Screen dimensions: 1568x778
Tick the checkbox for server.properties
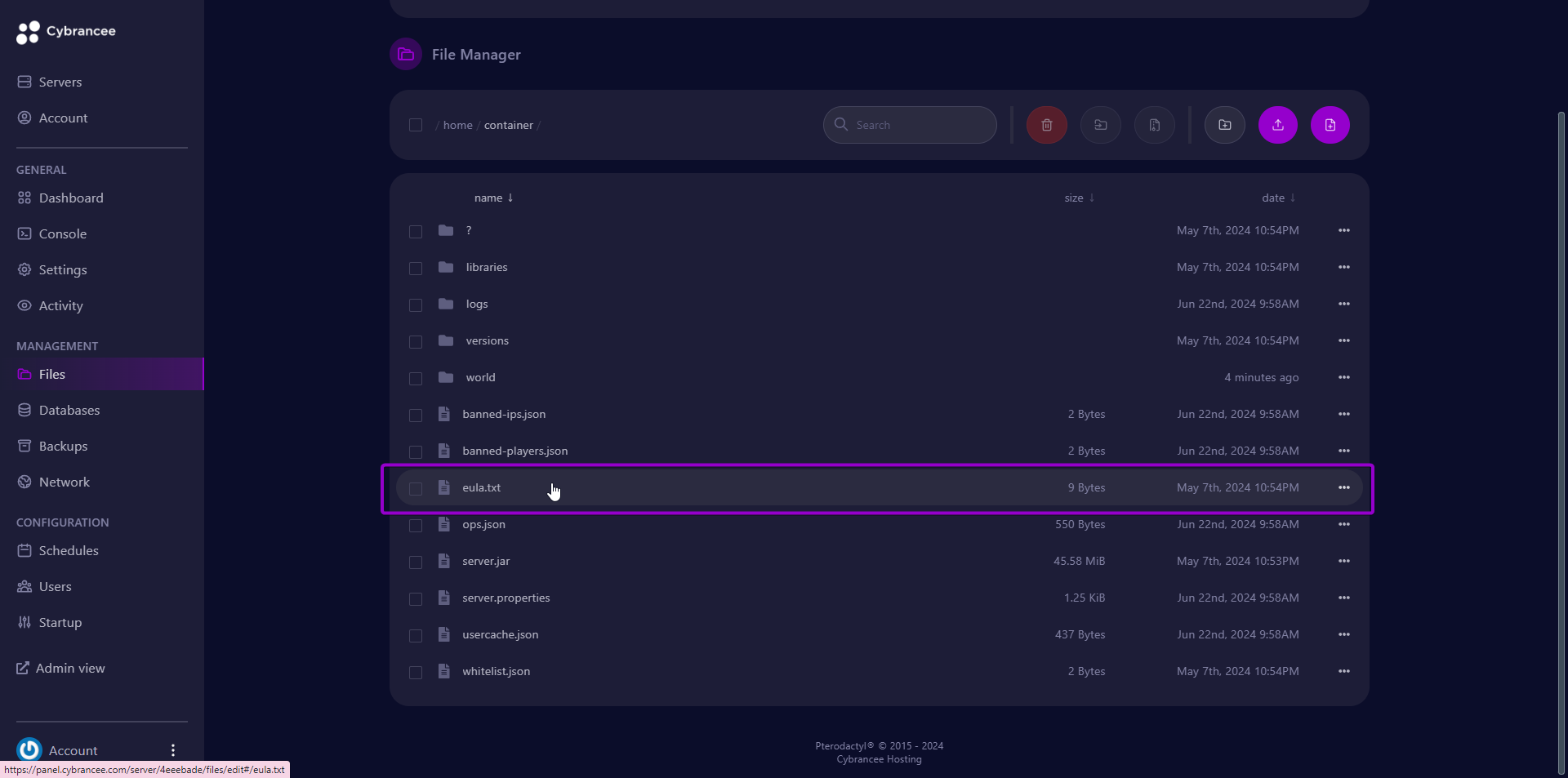click(x=416, y=598)
